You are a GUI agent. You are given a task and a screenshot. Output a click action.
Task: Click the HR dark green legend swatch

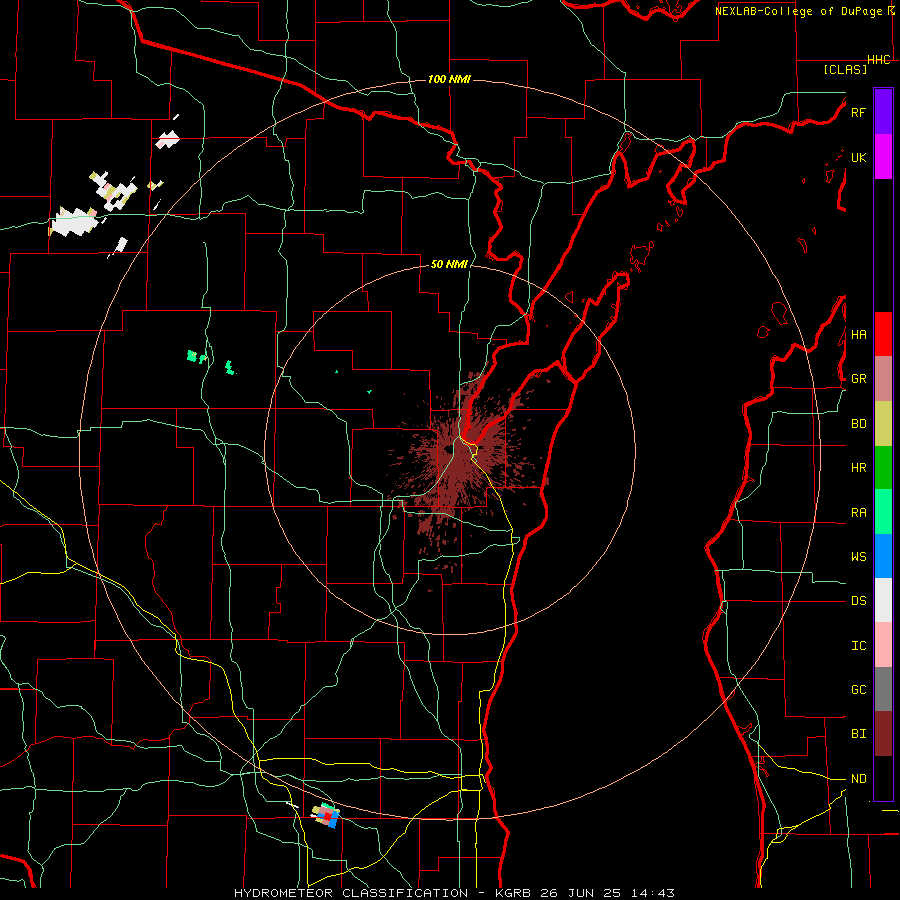point(883,468)
